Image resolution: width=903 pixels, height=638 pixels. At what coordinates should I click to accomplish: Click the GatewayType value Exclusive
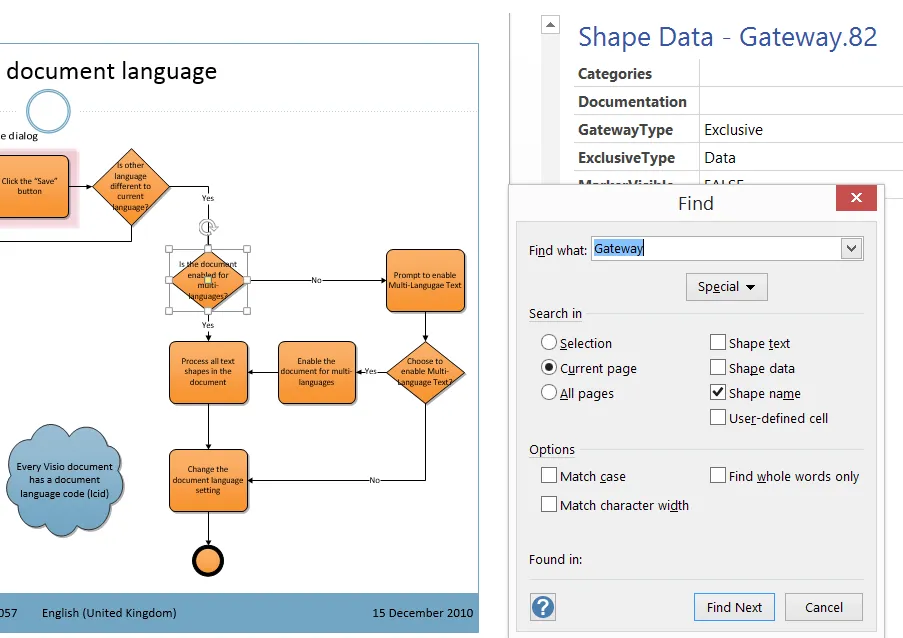tap(733, 130)
